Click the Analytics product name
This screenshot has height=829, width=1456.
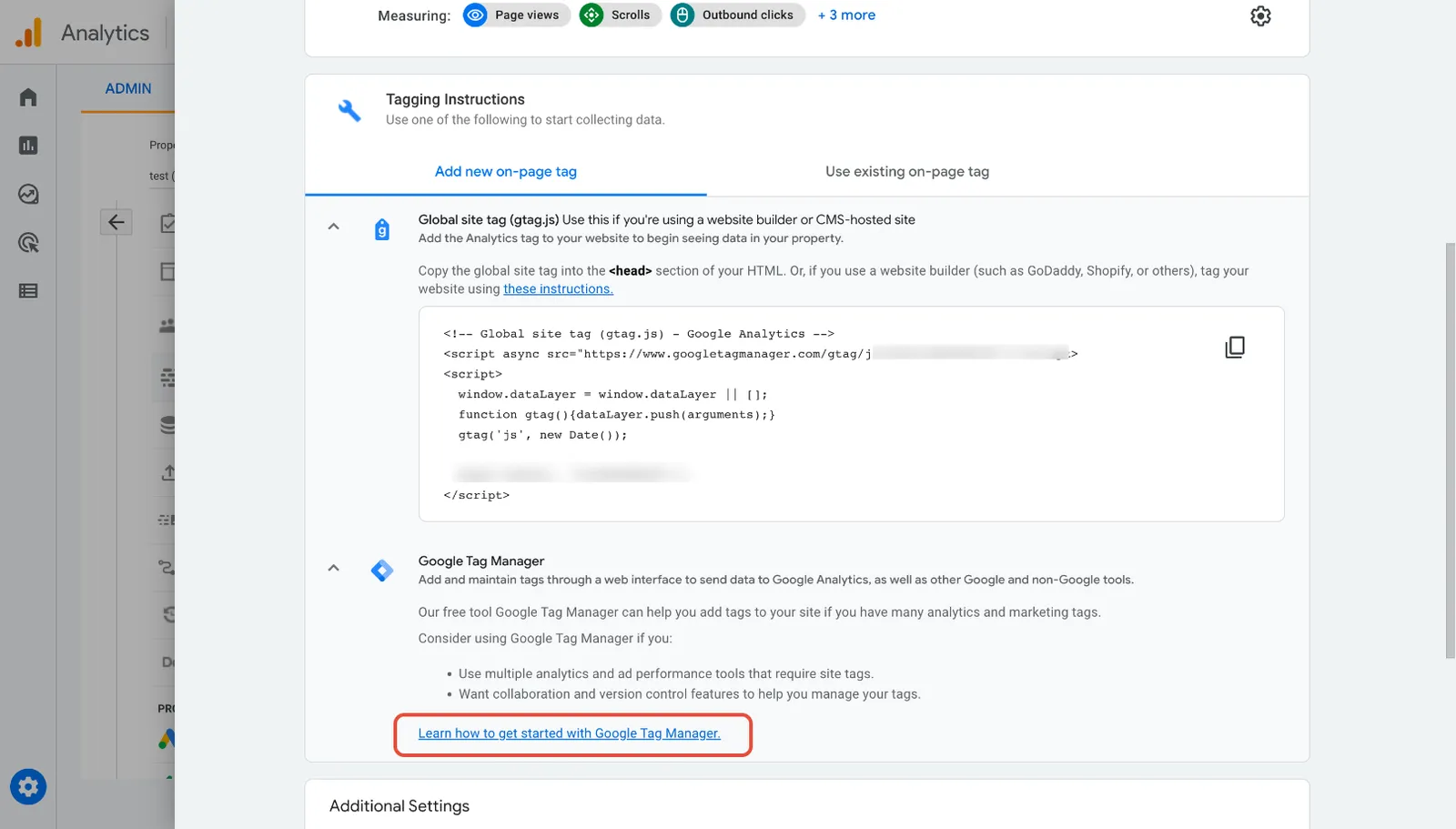click(x=106, y=33)
